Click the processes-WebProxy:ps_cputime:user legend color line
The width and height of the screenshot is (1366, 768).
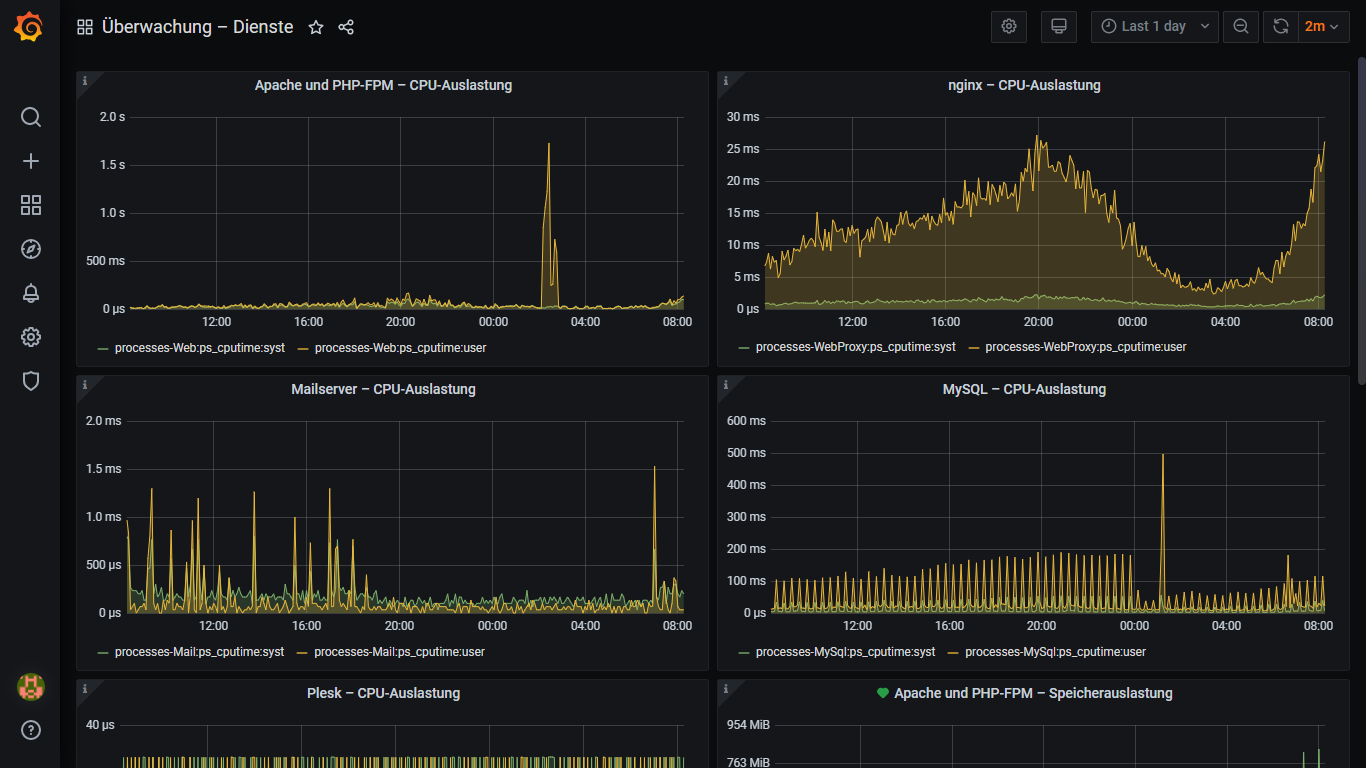[973, 347]
